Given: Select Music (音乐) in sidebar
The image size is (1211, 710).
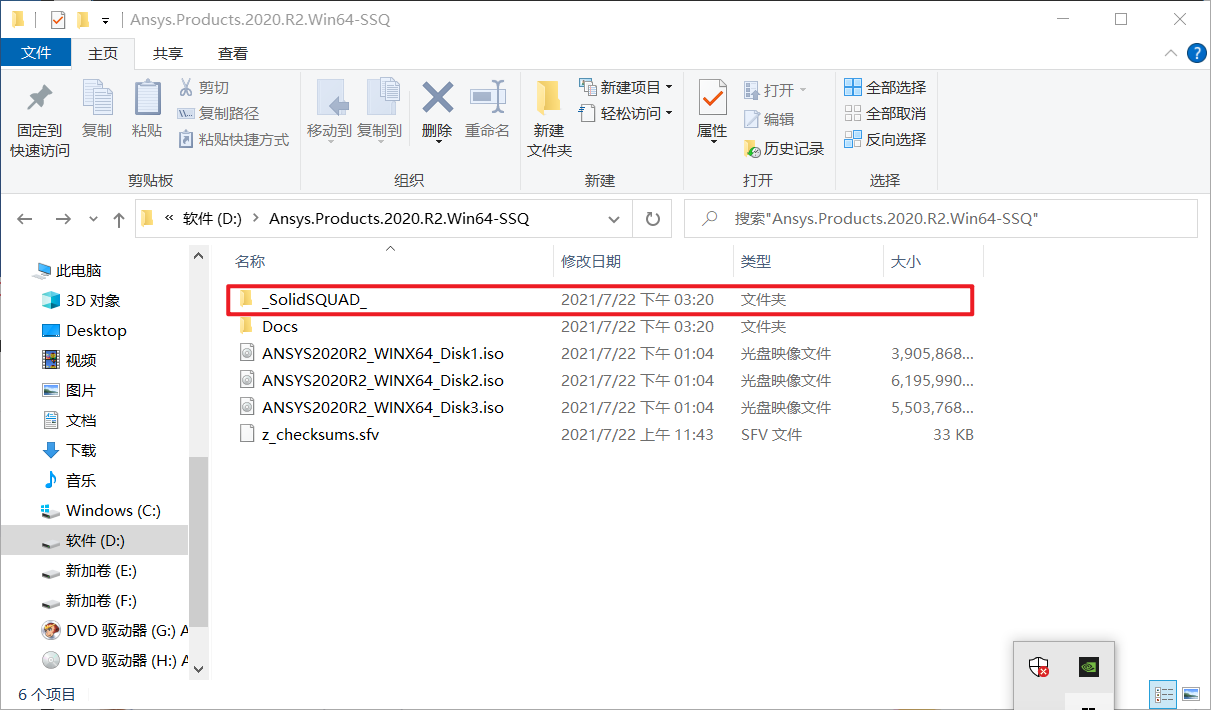Looking at the screenshot, I should click(x=69, y=480).
